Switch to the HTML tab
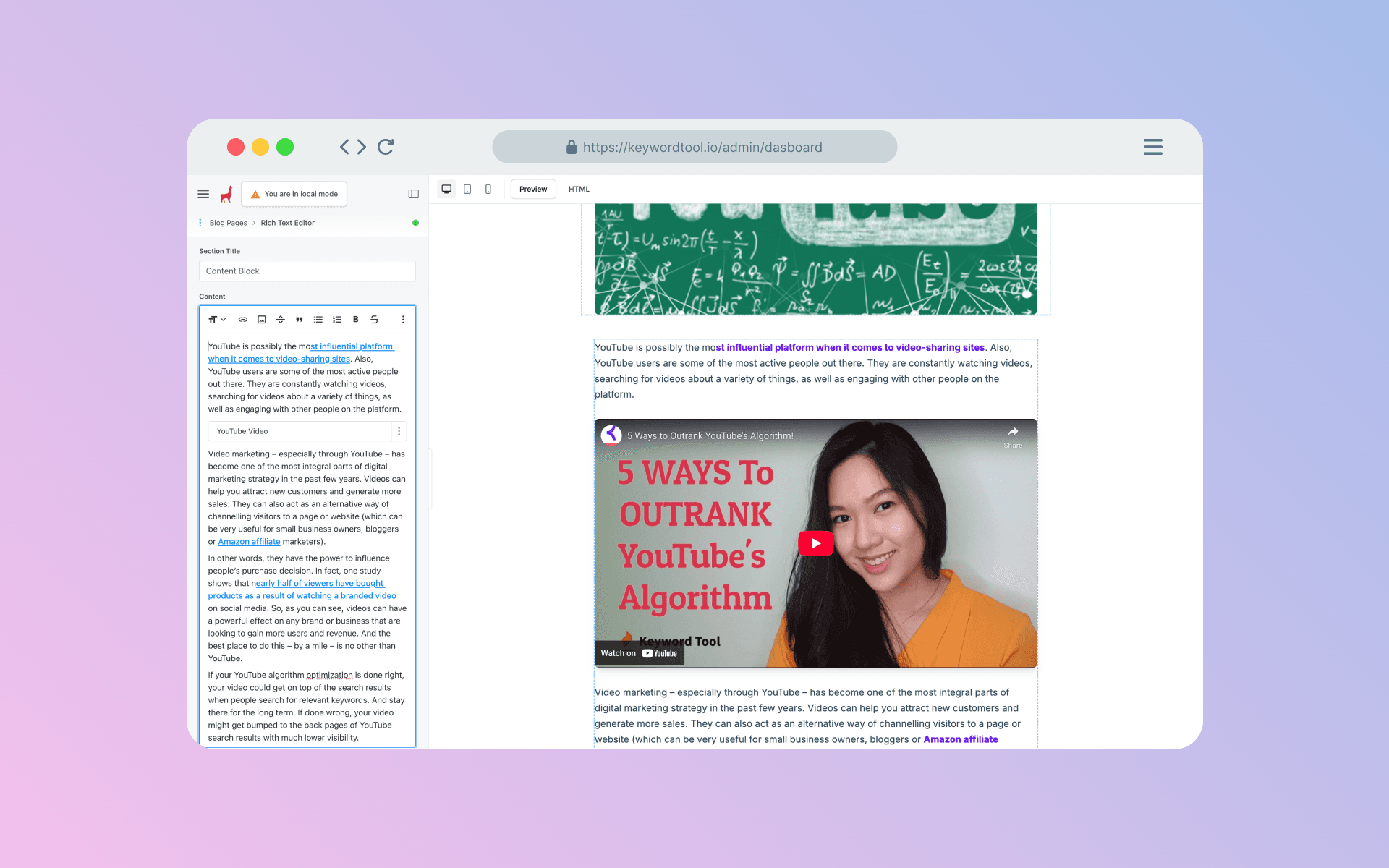This screenshot has width=1389, height=868. [x=579, y=189]
